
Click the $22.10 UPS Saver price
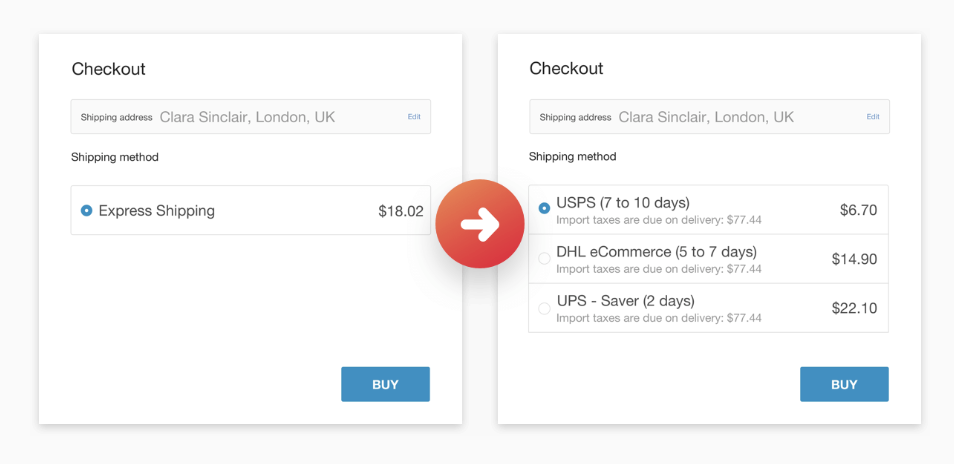click(x=854, y=308)
